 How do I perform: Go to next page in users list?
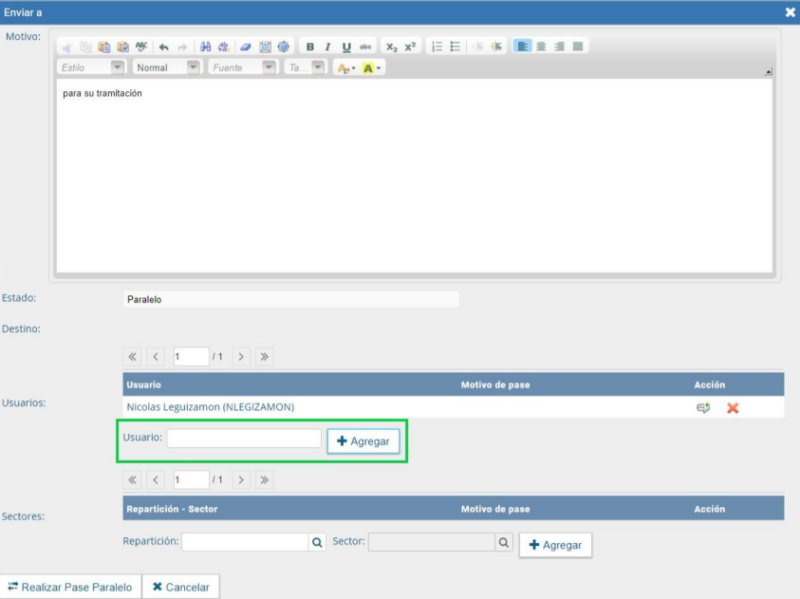pos(241,356)
